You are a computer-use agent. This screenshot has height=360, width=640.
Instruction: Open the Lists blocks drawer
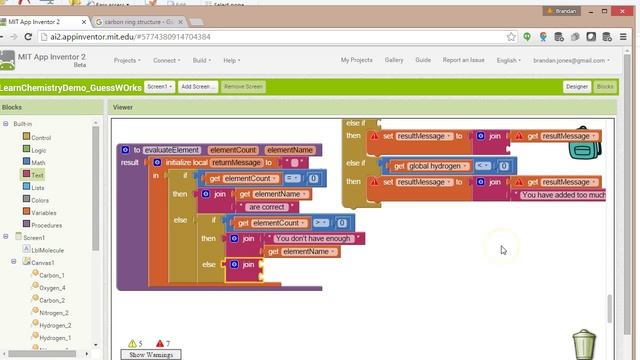[38, 188]
